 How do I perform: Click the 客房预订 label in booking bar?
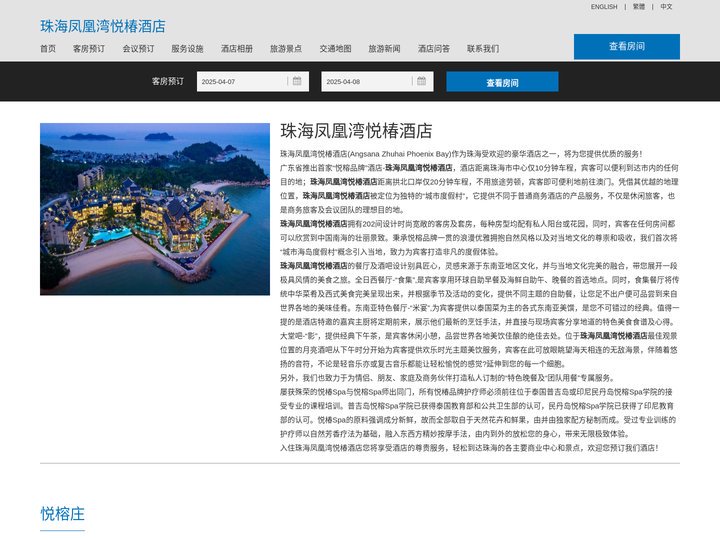point(168,81)
